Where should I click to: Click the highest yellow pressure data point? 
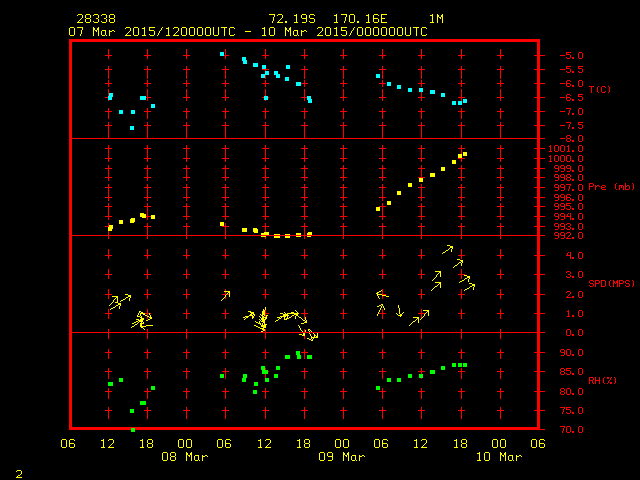pos(464,154)
